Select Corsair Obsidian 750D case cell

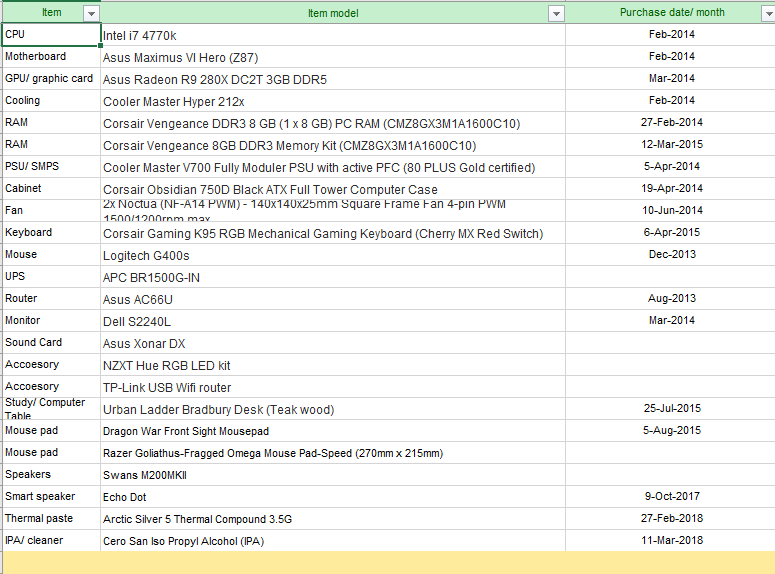(x=333, y=188)
